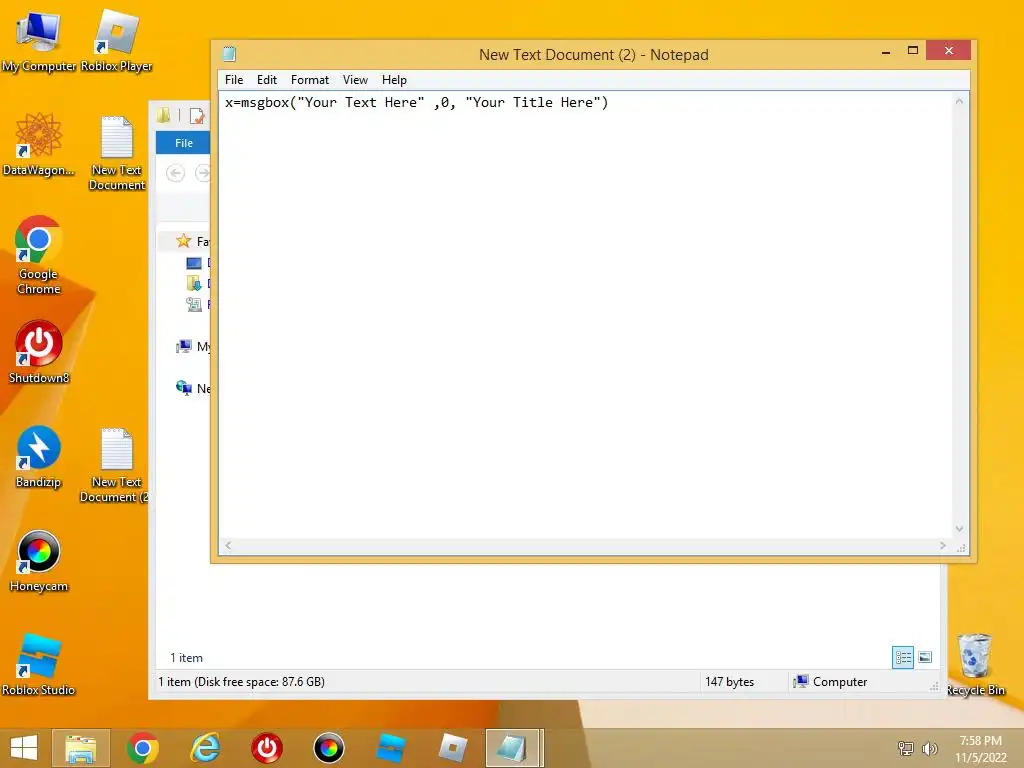
Task: Click the 147 bytes status bar entry
Action: pos(729,682)
